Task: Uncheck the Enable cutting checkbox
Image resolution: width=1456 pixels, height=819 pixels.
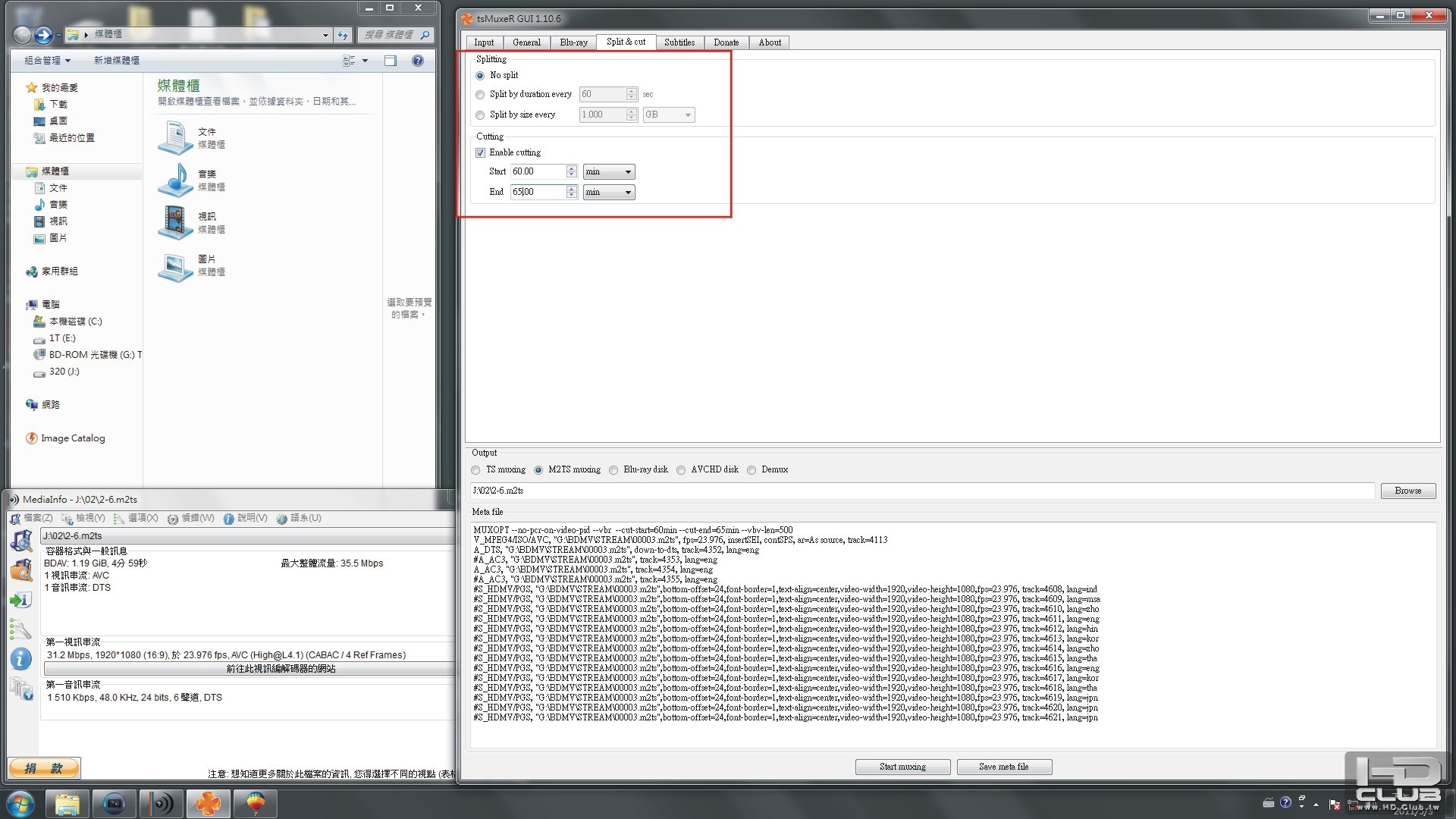Action: 480,152
